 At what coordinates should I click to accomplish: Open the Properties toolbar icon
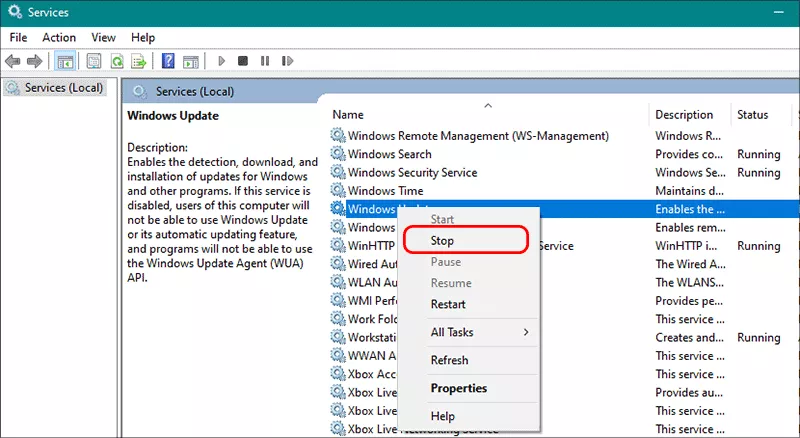point(94,61)
